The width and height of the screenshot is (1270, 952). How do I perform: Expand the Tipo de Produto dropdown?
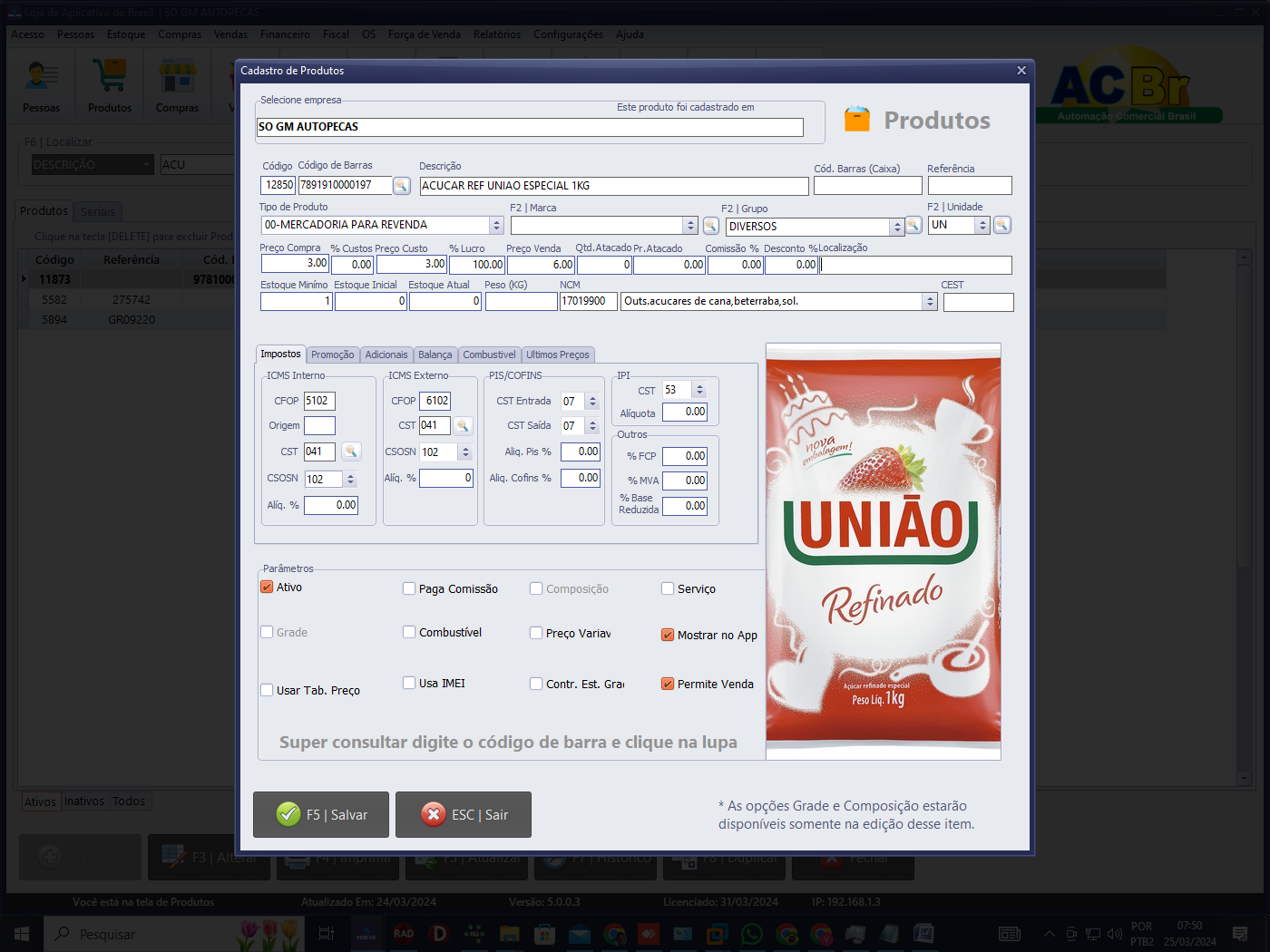(496, 225)
